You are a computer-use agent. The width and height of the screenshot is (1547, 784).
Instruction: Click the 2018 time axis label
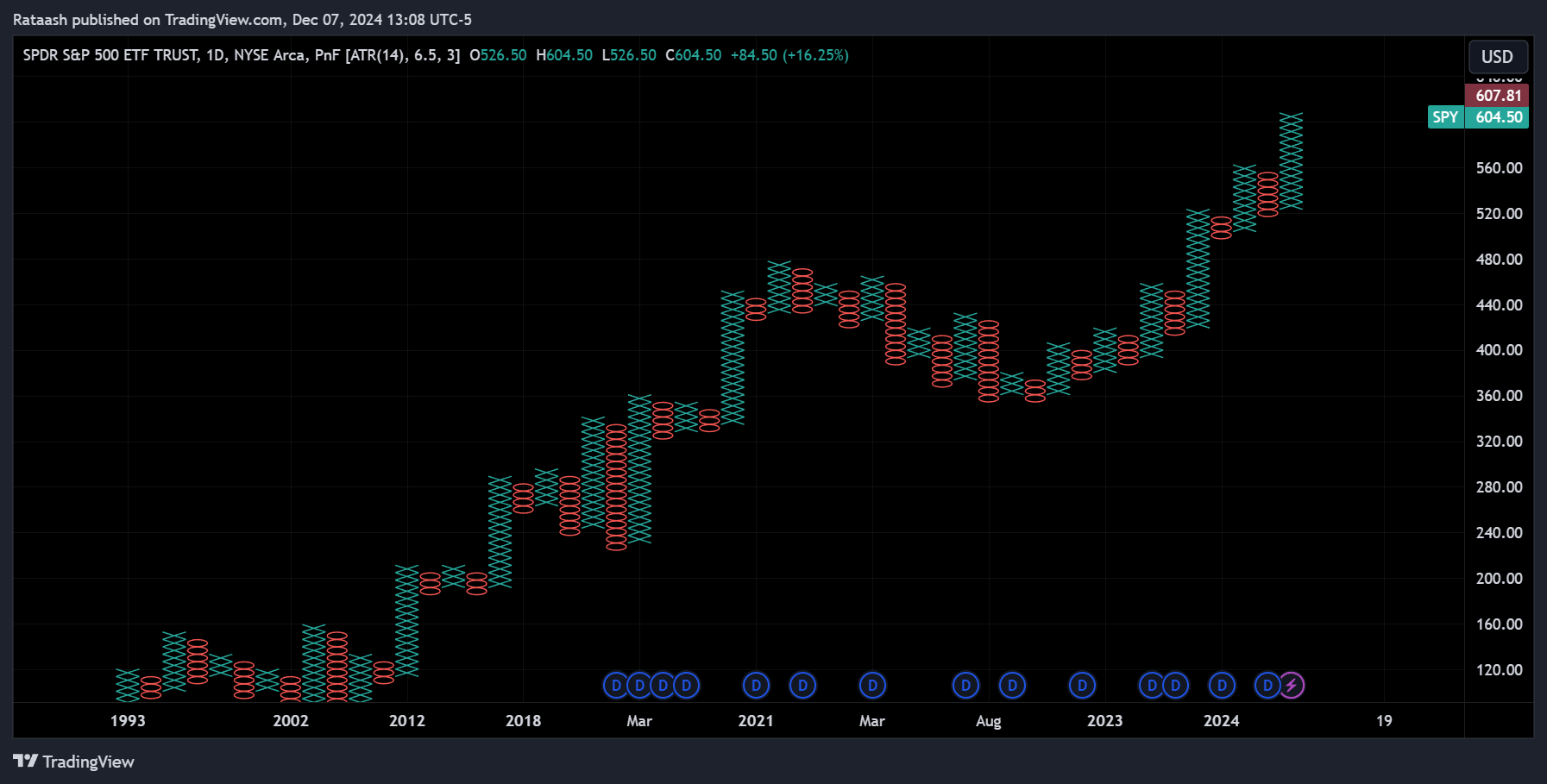524,721
